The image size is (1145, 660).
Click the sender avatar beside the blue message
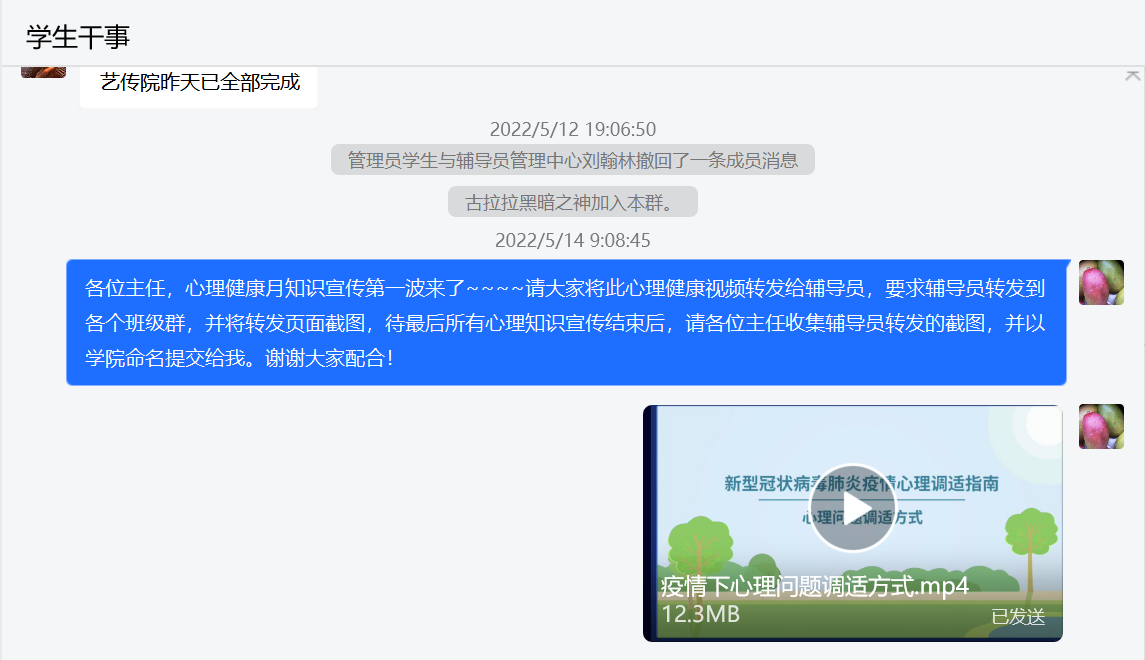[x=1101, y=282]
